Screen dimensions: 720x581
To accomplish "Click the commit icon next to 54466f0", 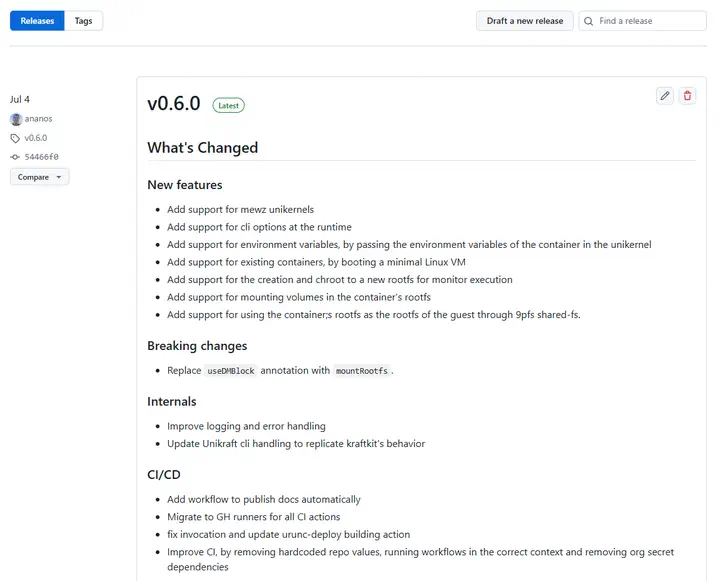I will [x=15, y=157].
